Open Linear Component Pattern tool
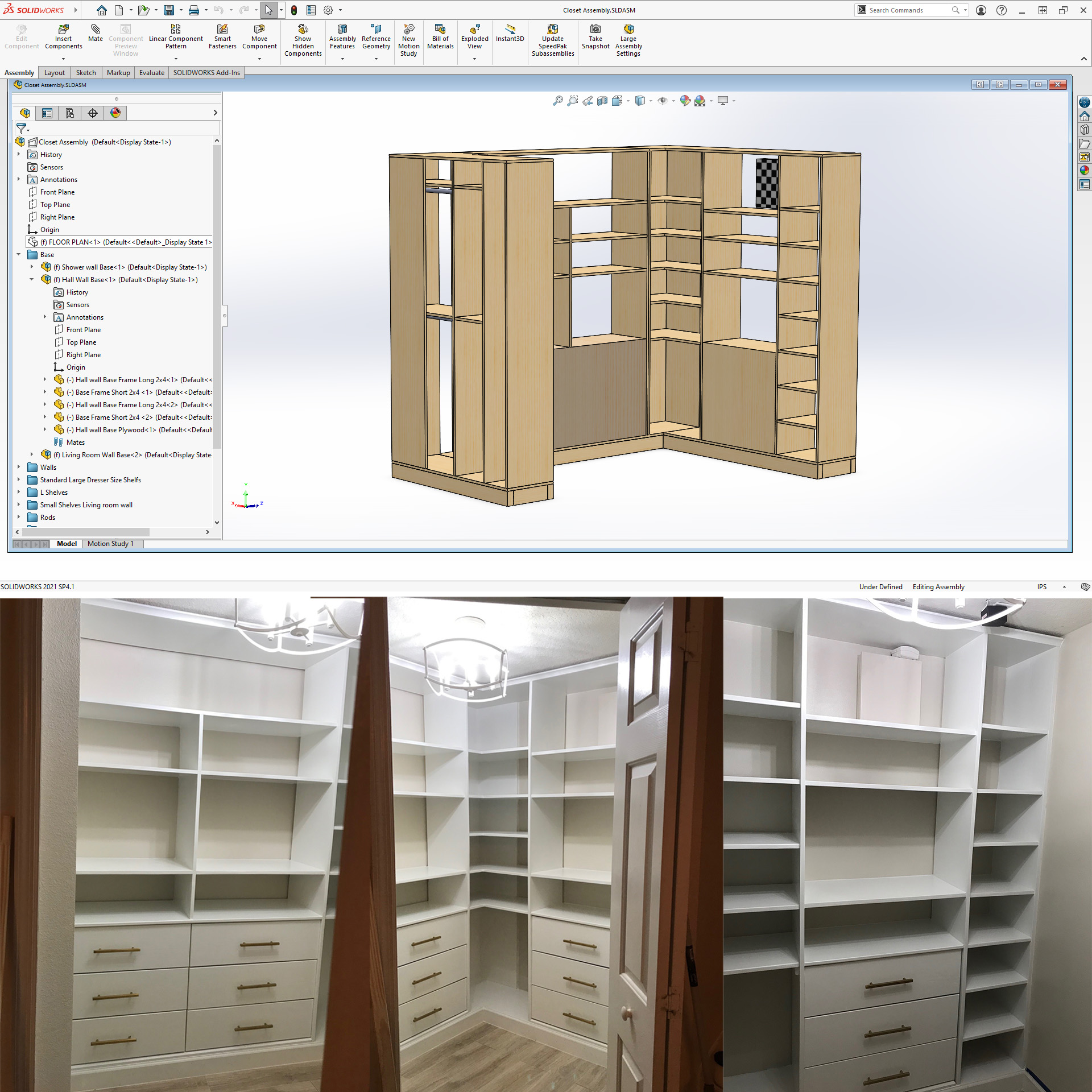Image resolution: width=1092 pixels, height=1092 pixels. [176, 37]
